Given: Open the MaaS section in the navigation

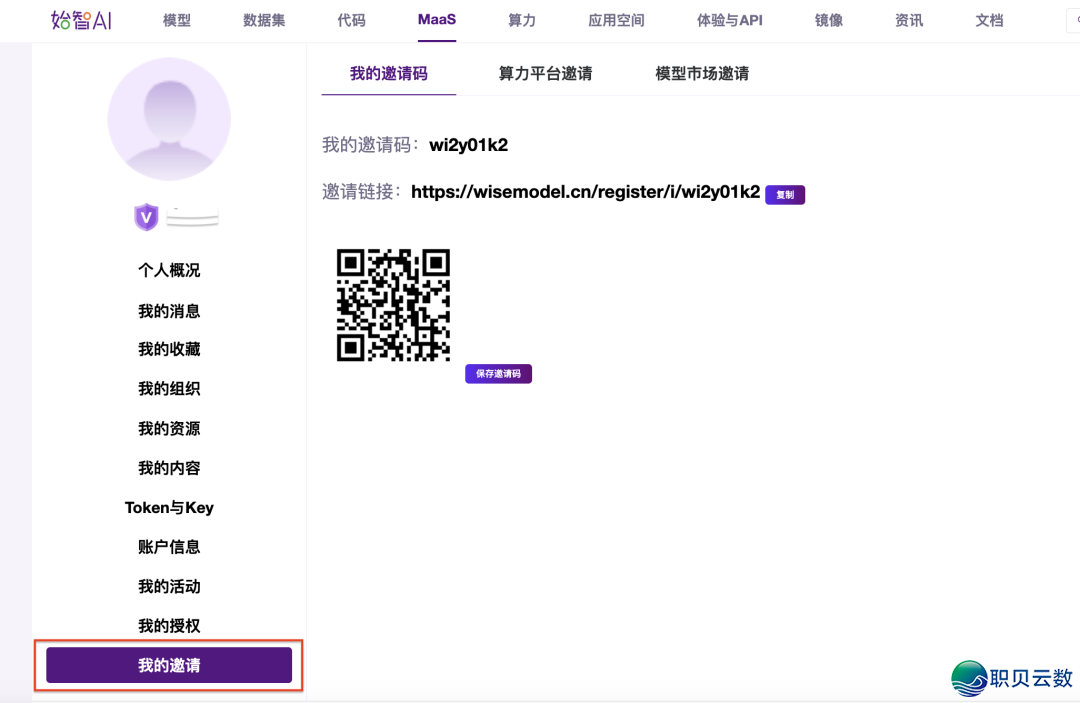Looking at the screenshot, I should pyautogui.click(x=436, y=18).
